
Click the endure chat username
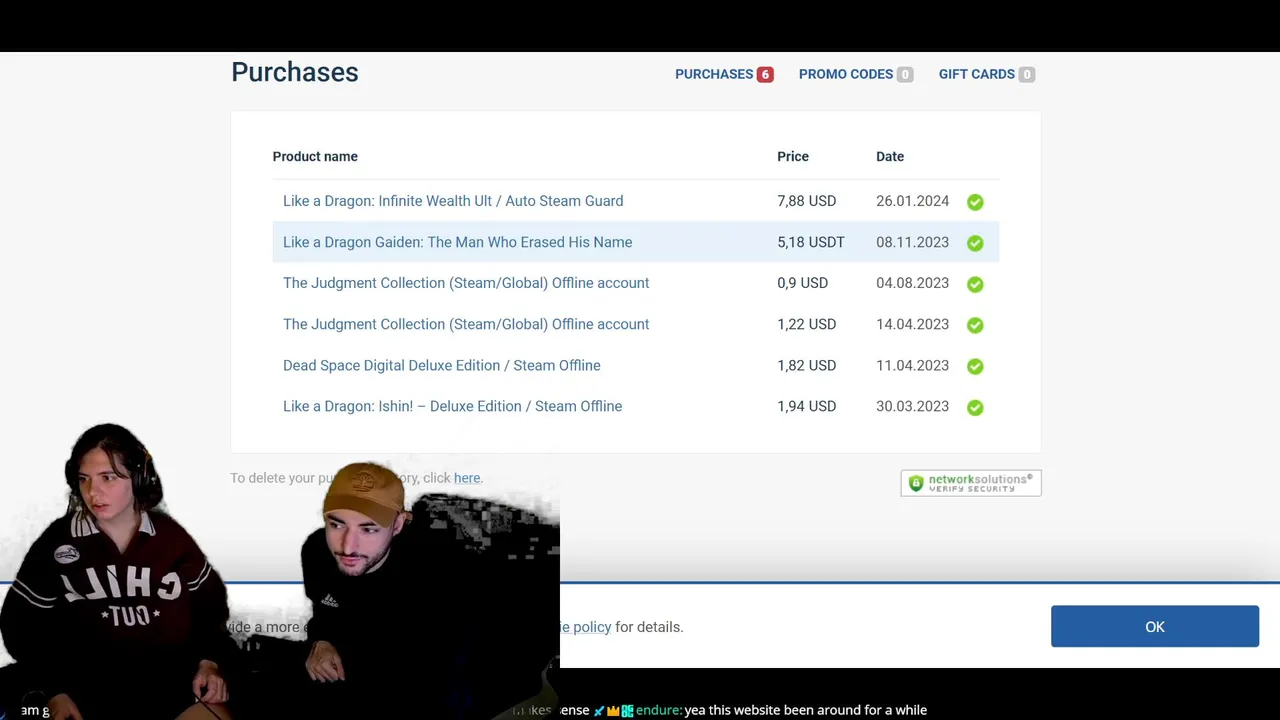coord(658,710)
